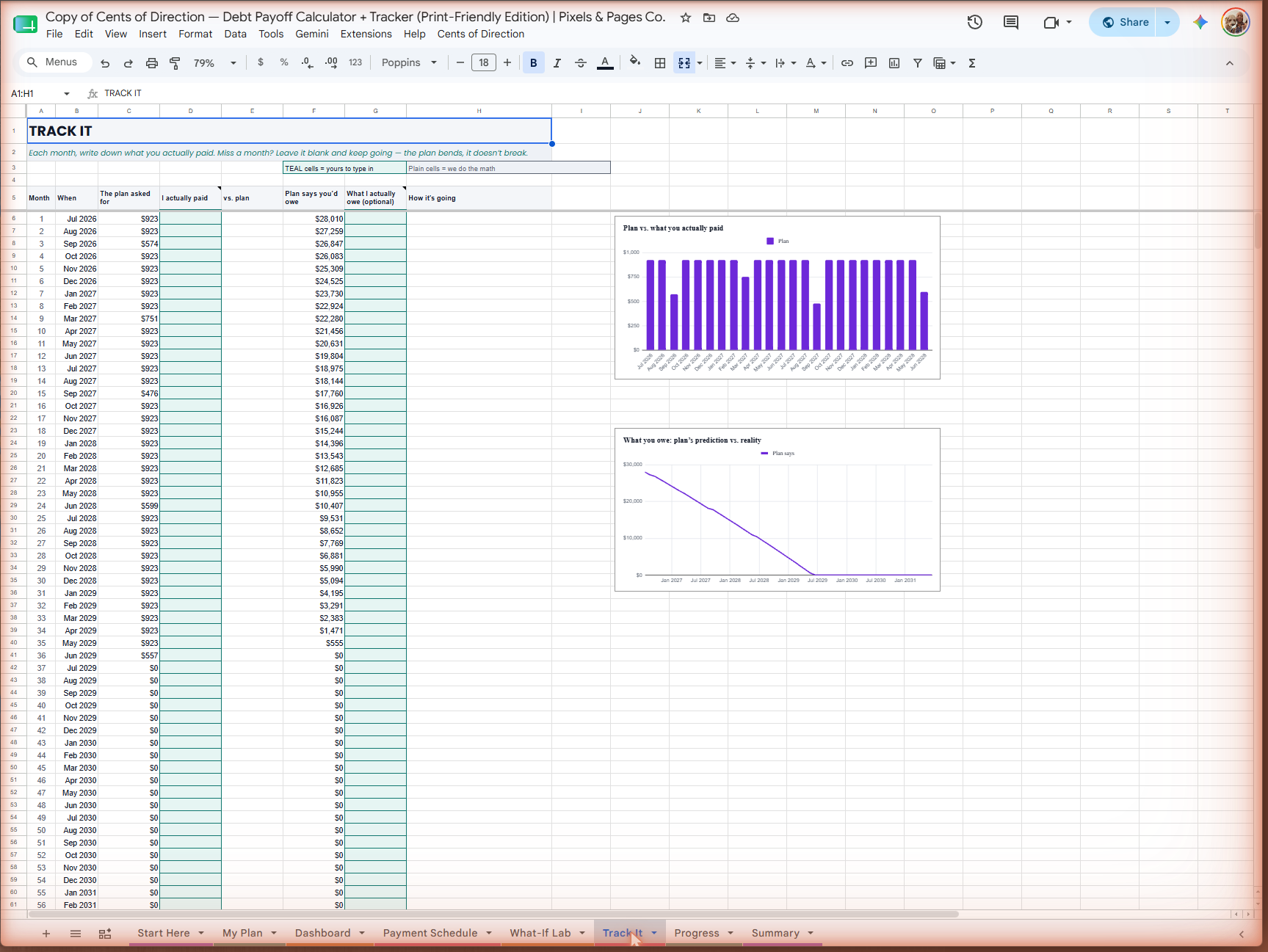Select the Paint format tool
Screen dimensions: 1268x952
coord(175,63)
